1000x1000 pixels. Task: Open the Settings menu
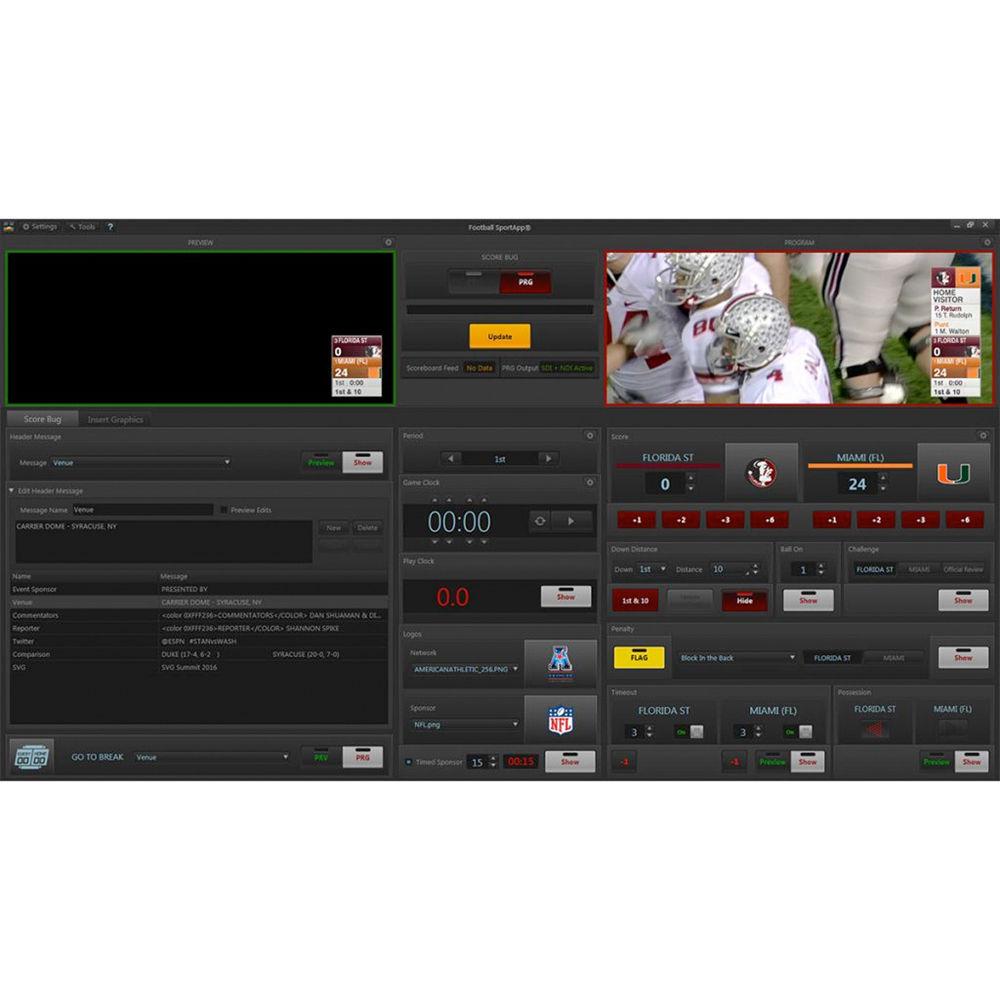39,227
